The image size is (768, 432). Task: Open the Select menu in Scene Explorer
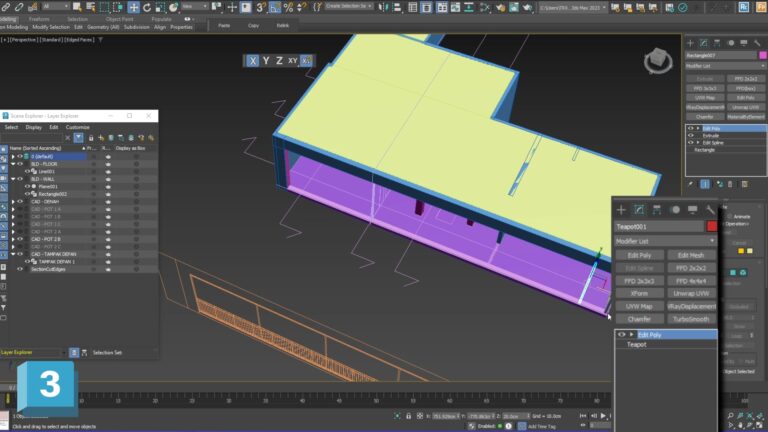point(11,127)
